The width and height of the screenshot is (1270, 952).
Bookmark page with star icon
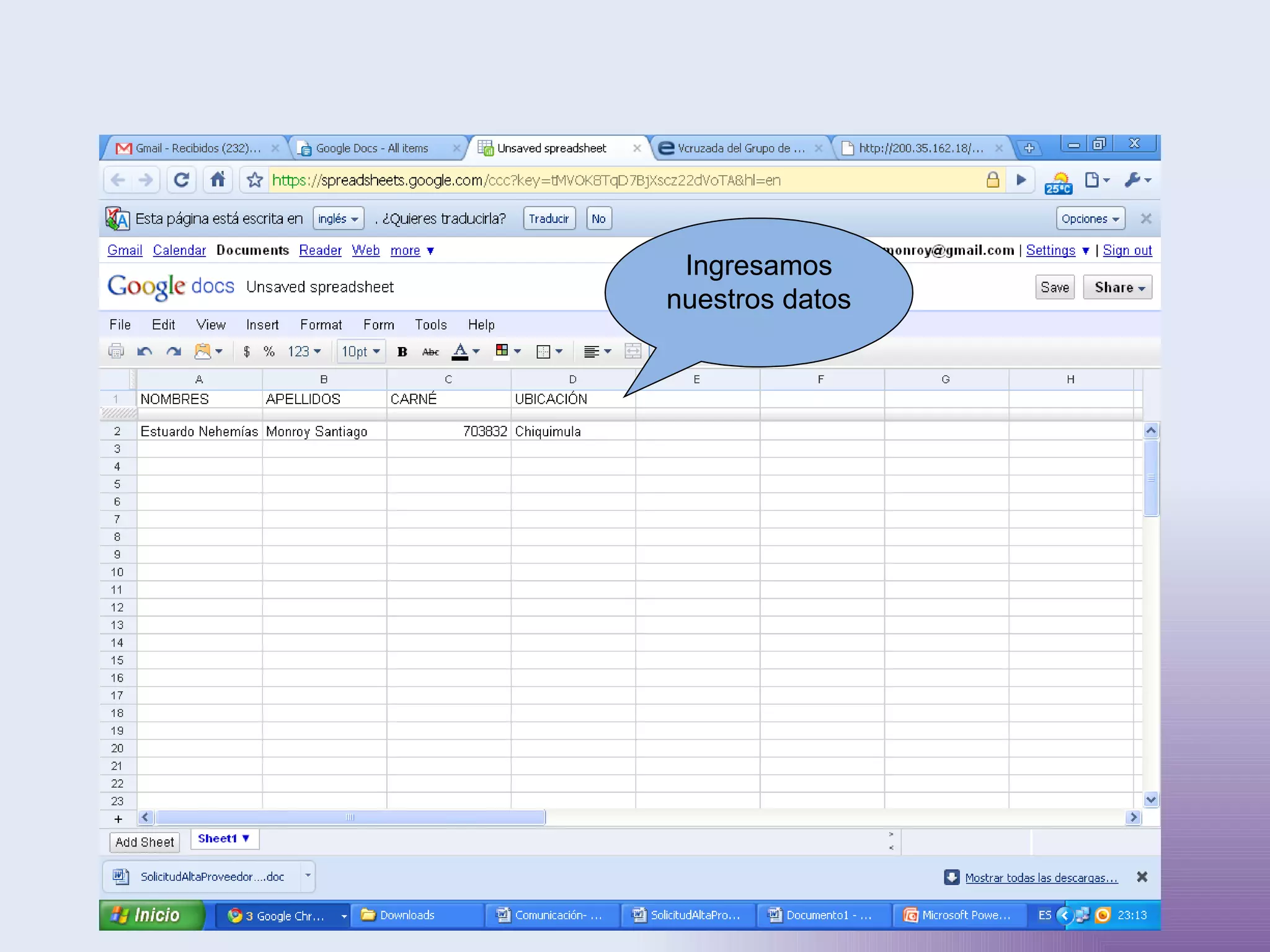tap(254, 180)
